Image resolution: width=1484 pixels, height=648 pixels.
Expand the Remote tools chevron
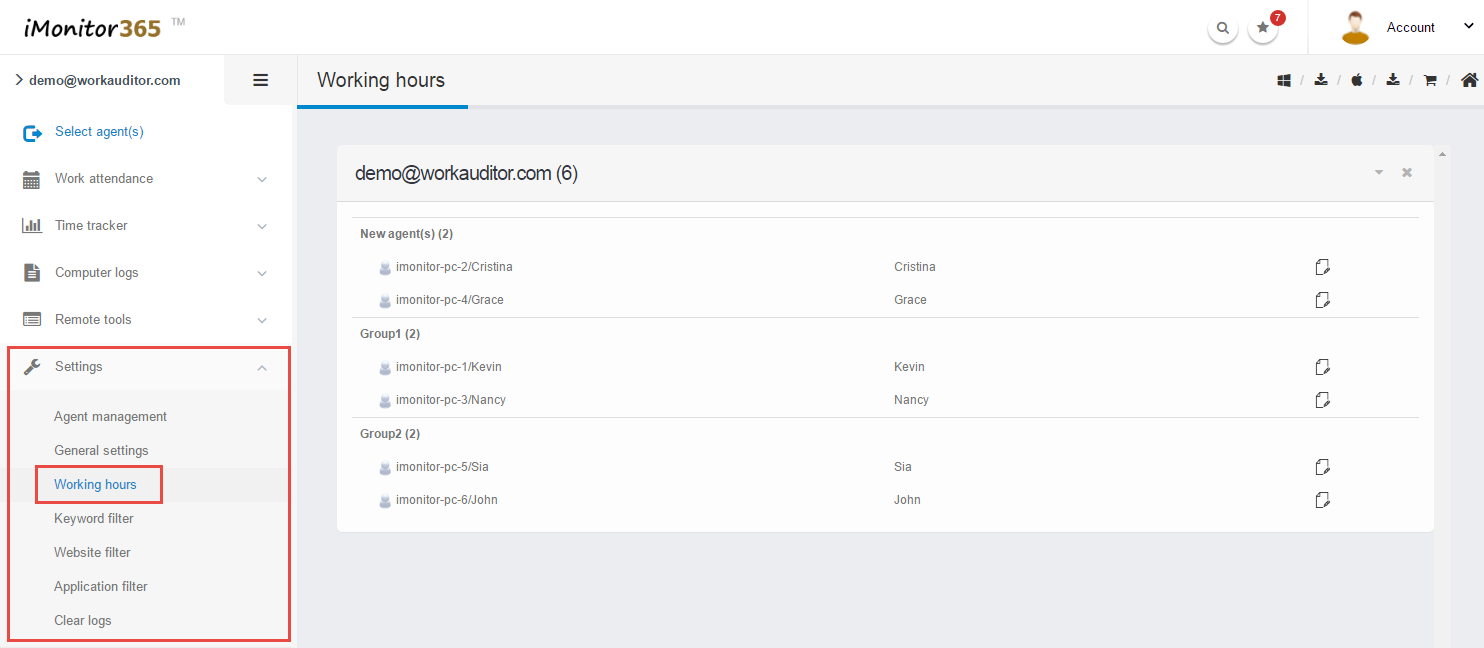[262, 321]
